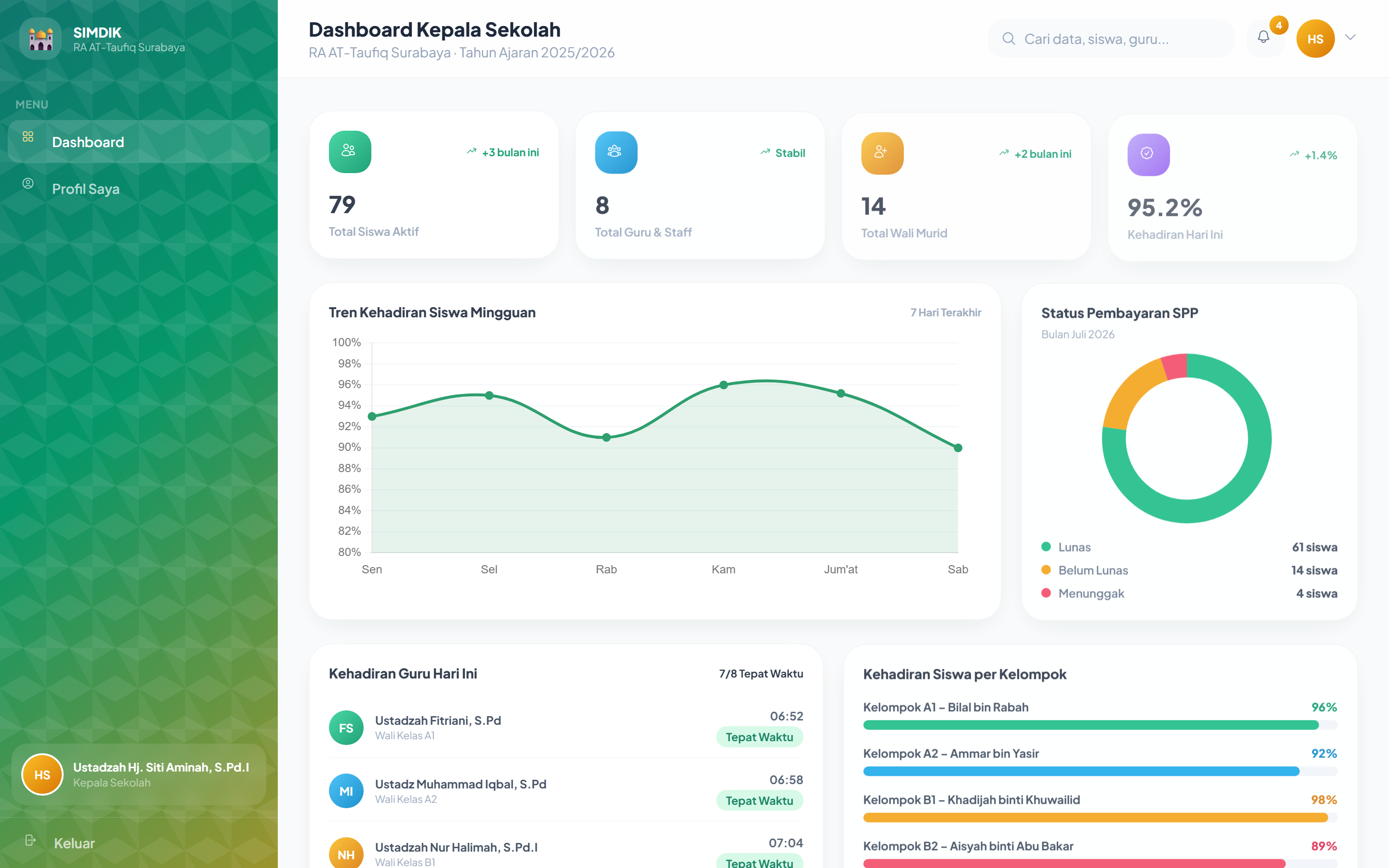
Task: Click the trend arrow next to +1.4%
Action: pos(1294,154)
